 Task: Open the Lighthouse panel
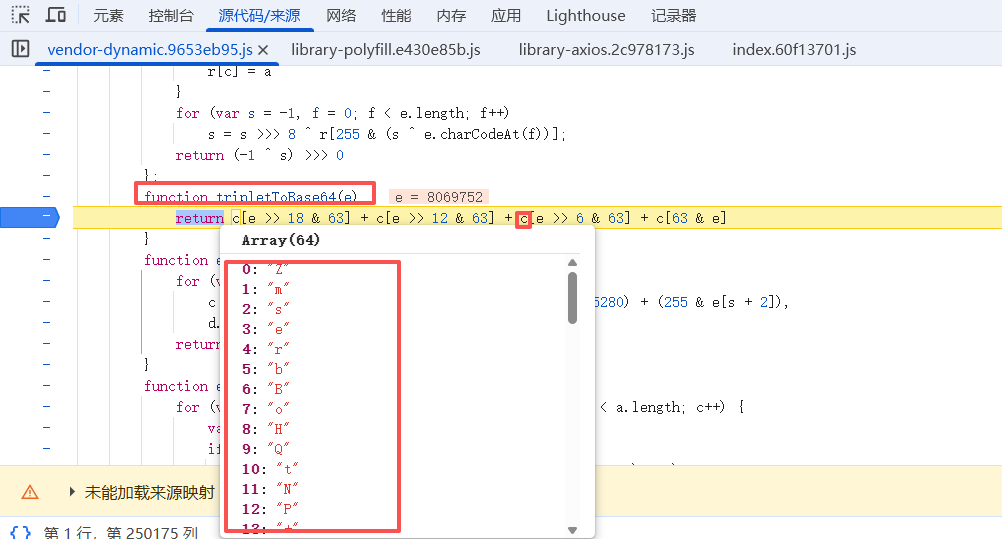[586, 16]
